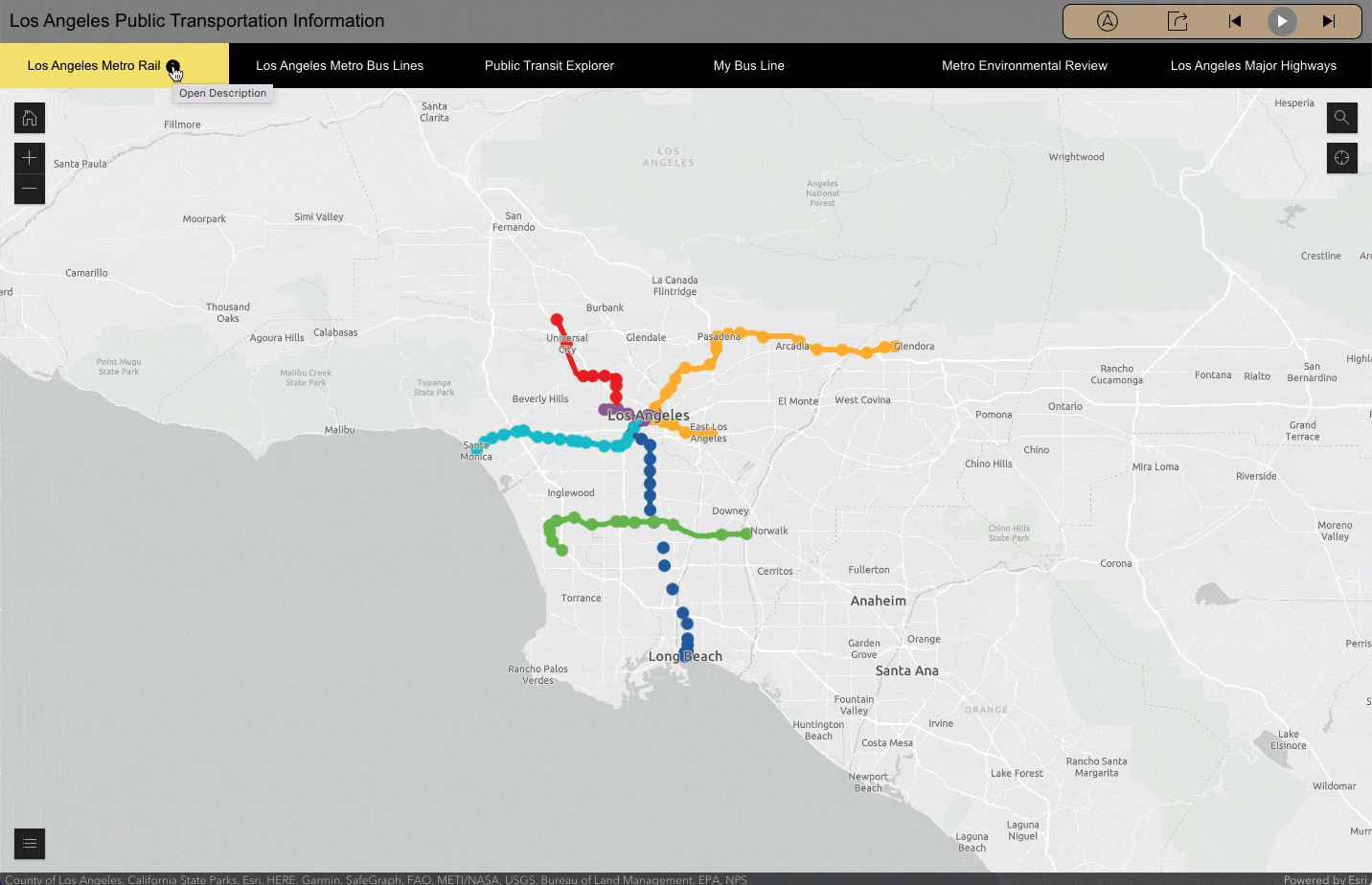
Task: Click the share icon in the header
Action: (x=1178, y=21)
